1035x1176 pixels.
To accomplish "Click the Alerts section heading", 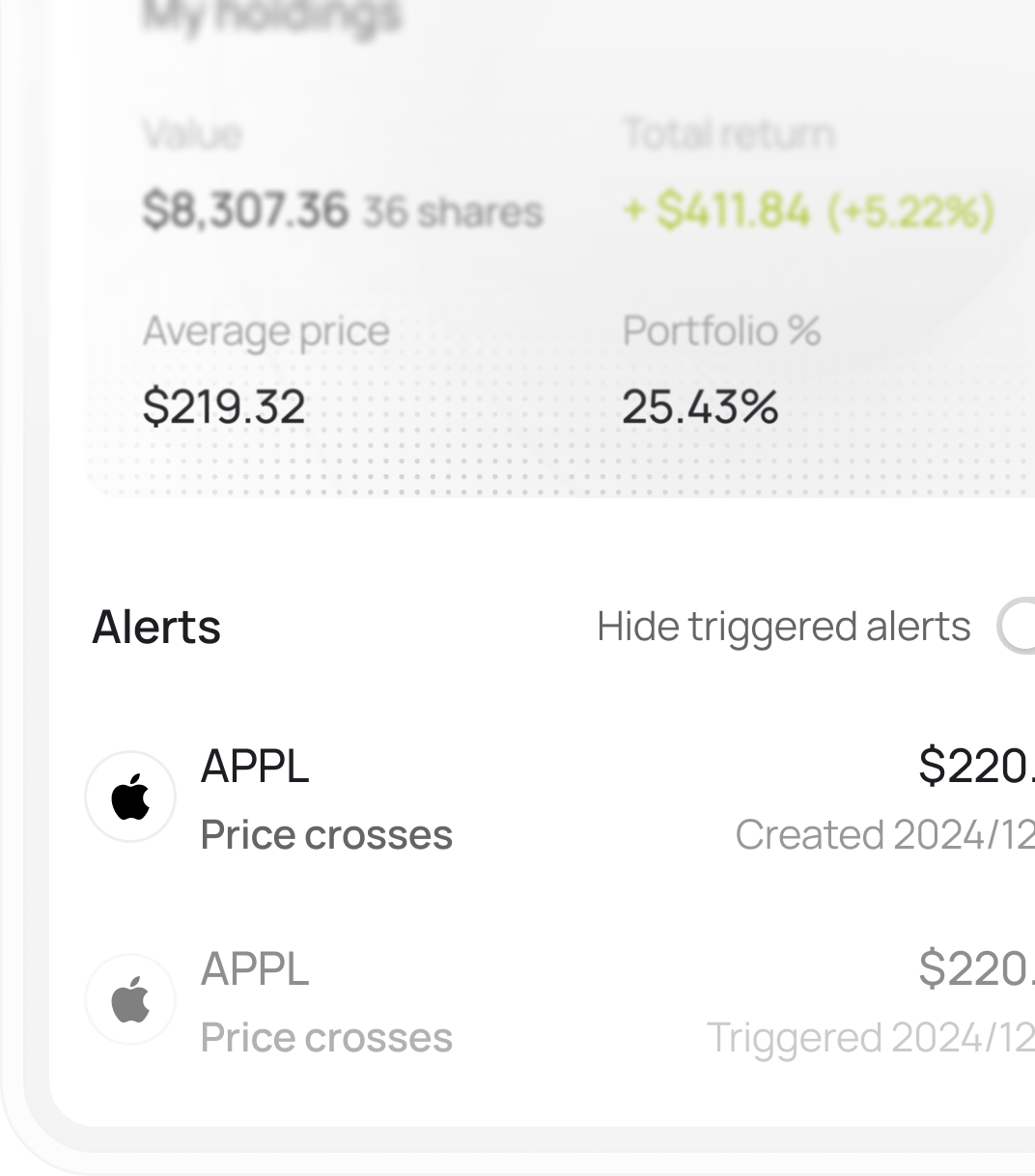I will [156, 627].
